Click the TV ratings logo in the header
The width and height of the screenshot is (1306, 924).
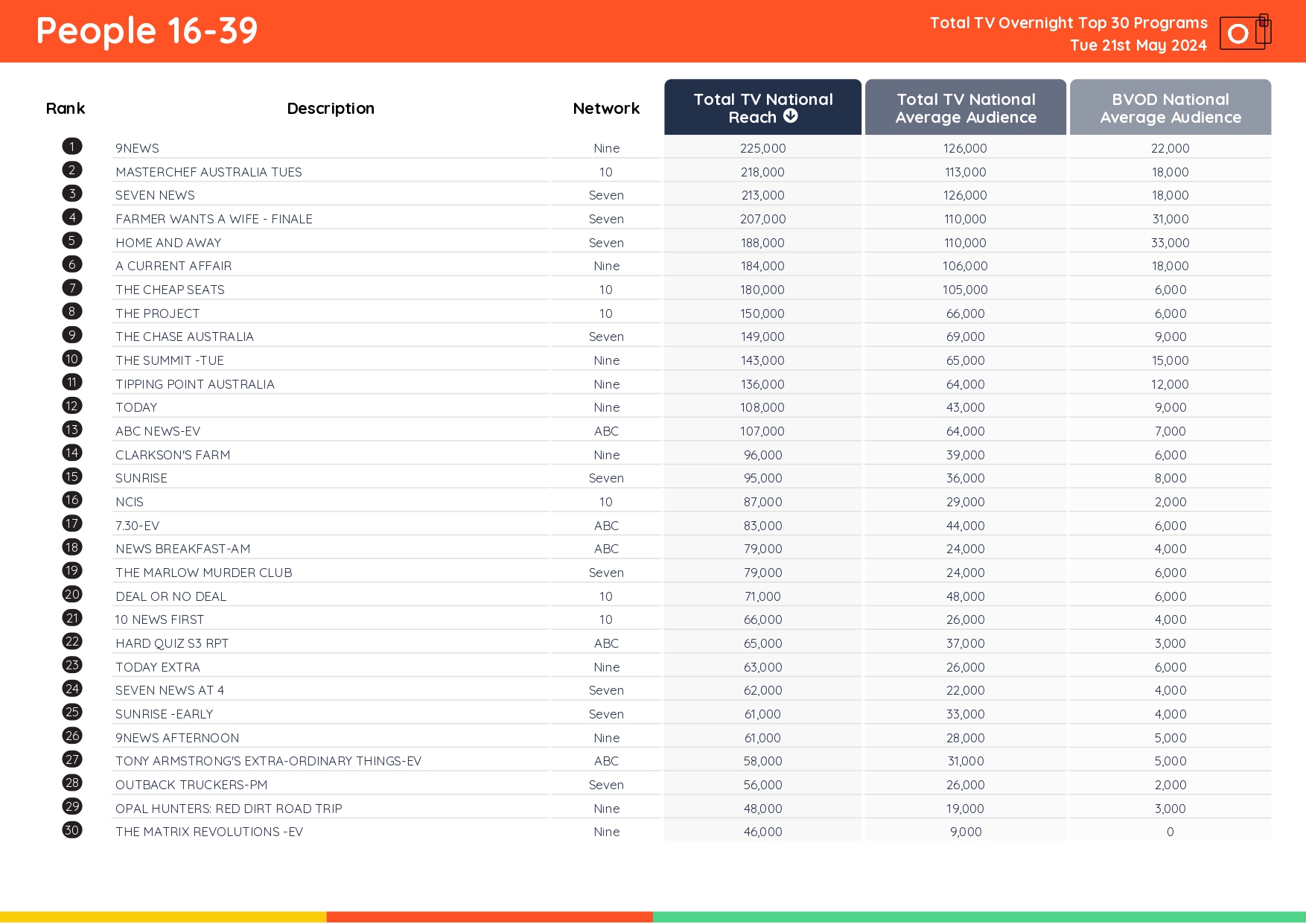coord(1244,31)
